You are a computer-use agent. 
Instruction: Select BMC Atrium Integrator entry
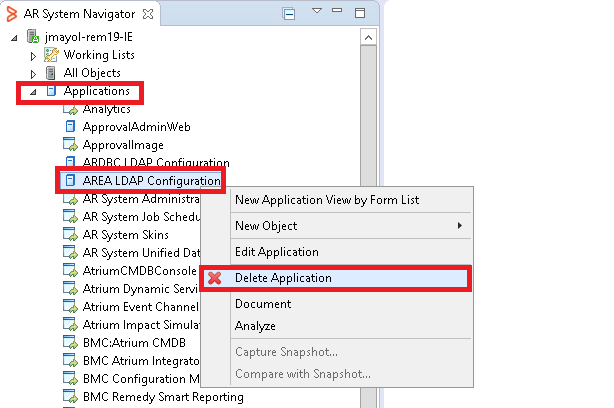(x=141, y=361)
